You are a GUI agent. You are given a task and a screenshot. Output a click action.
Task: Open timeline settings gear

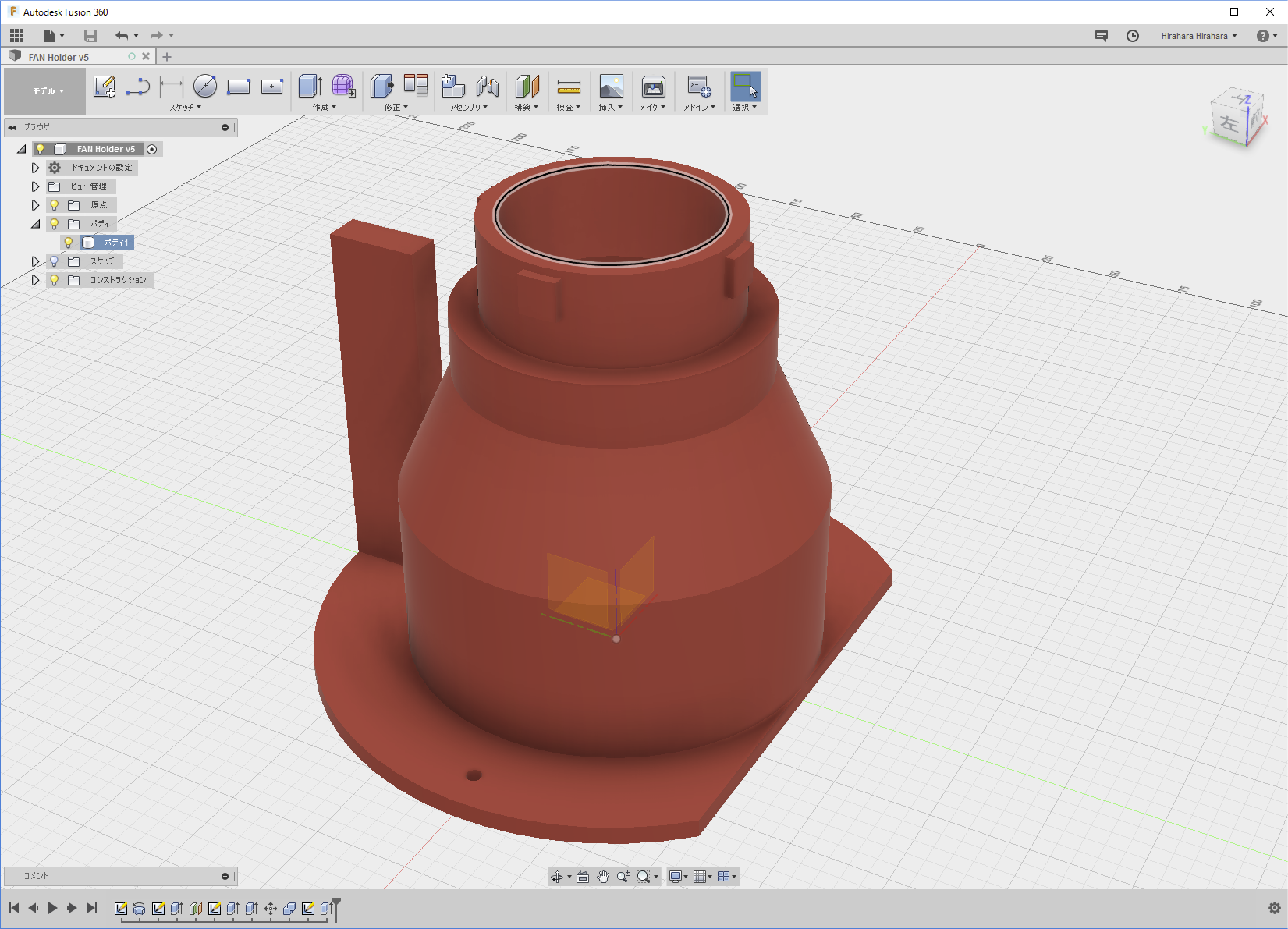[1275, 908]
